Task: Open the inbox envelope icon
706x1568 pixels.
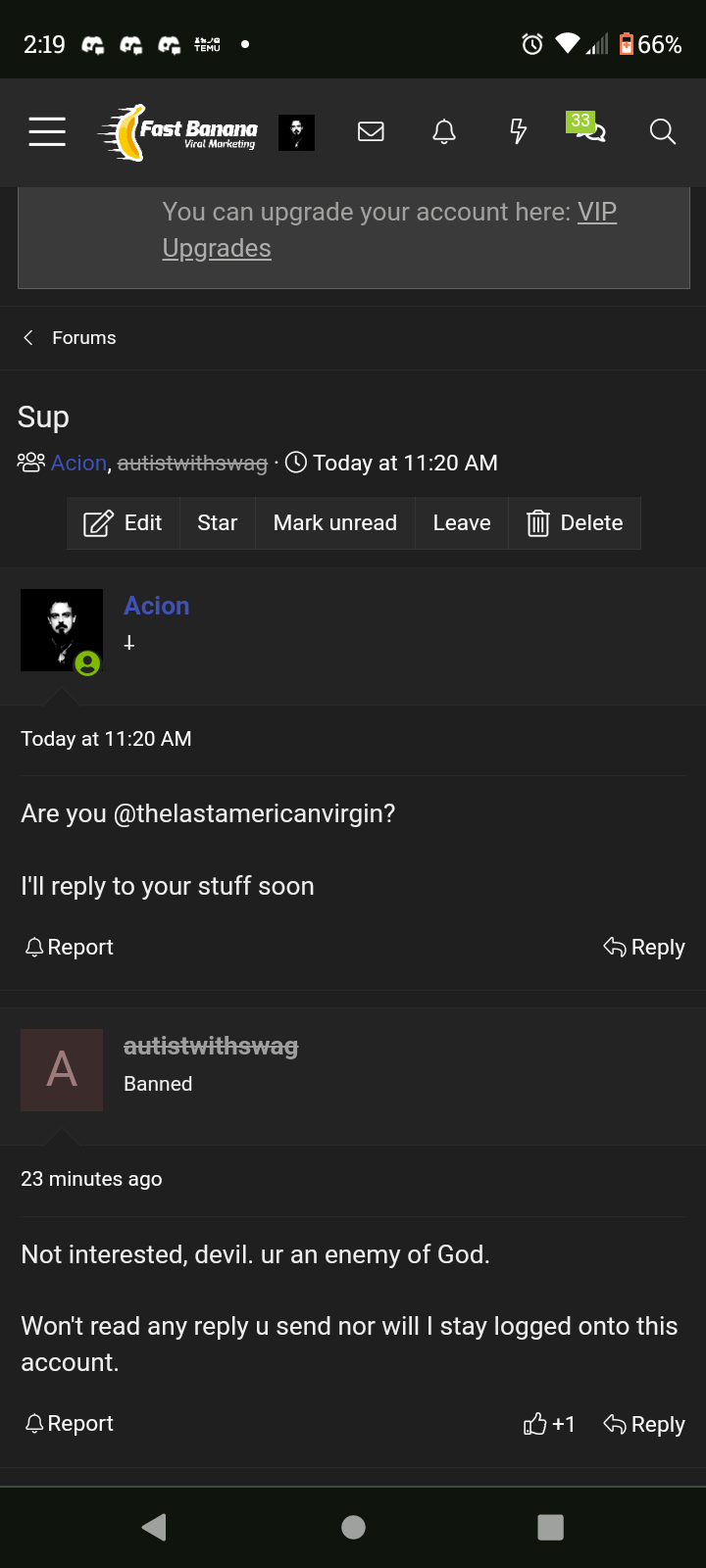Action: point(371,131)
